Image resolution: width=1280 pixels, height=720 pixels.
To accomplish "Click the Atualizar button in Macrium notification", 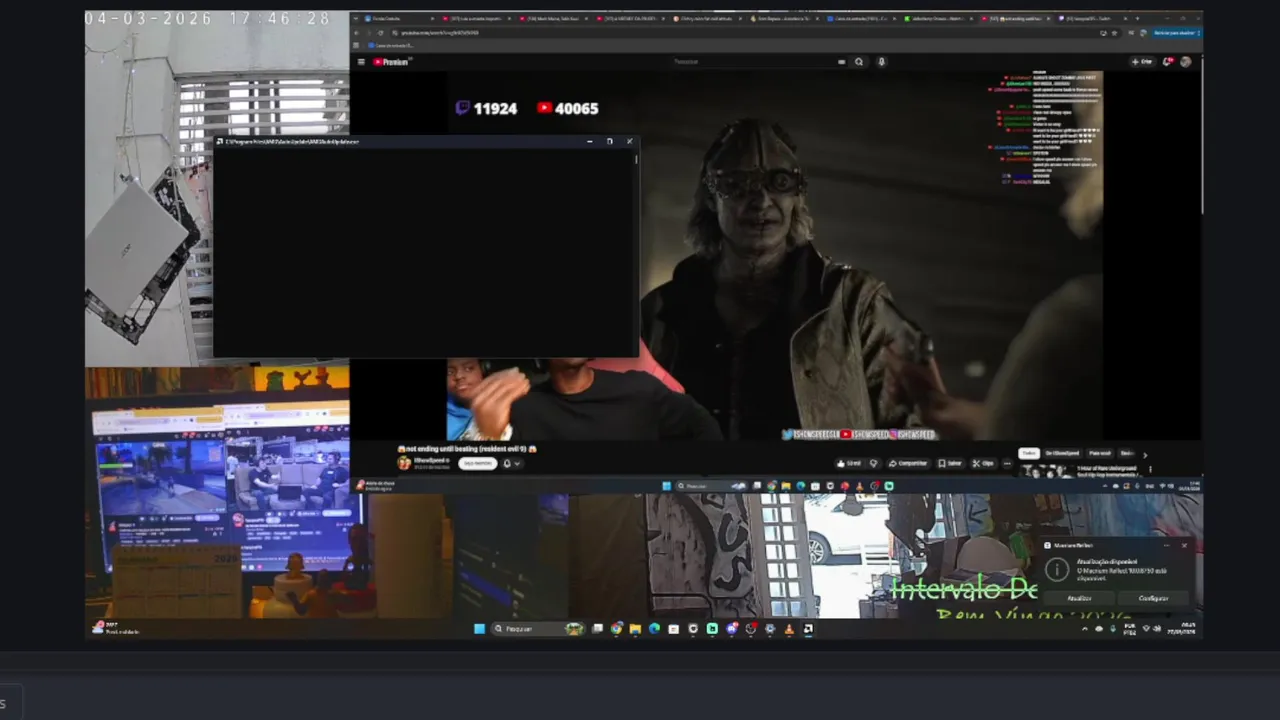I will pyautogui.click(x=1079, y=598).
